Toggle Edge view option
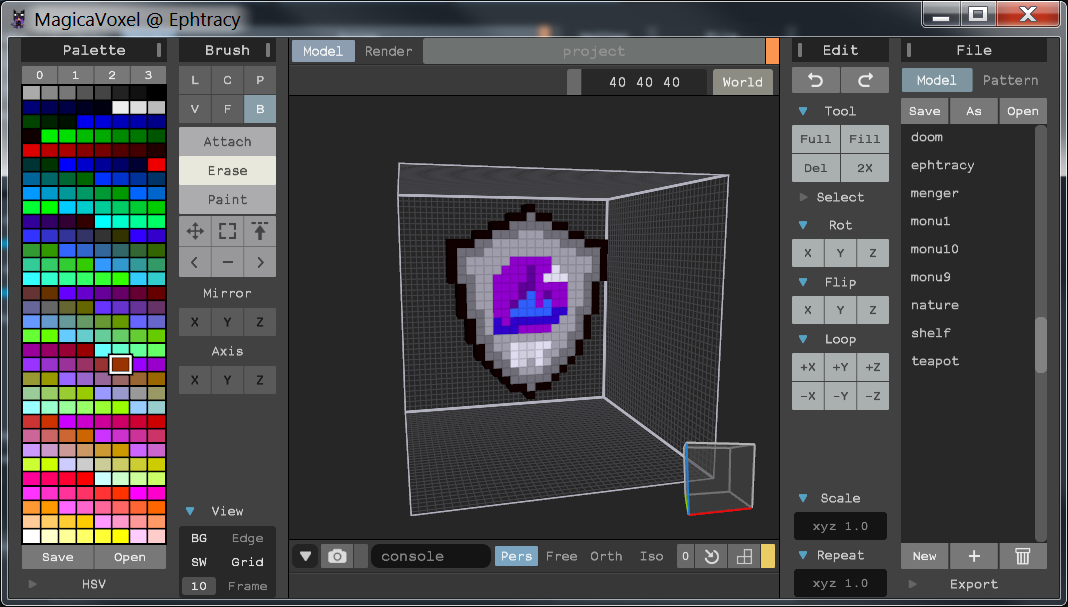The width and height of the screenshot is (1068, 607). coord(247,538)
